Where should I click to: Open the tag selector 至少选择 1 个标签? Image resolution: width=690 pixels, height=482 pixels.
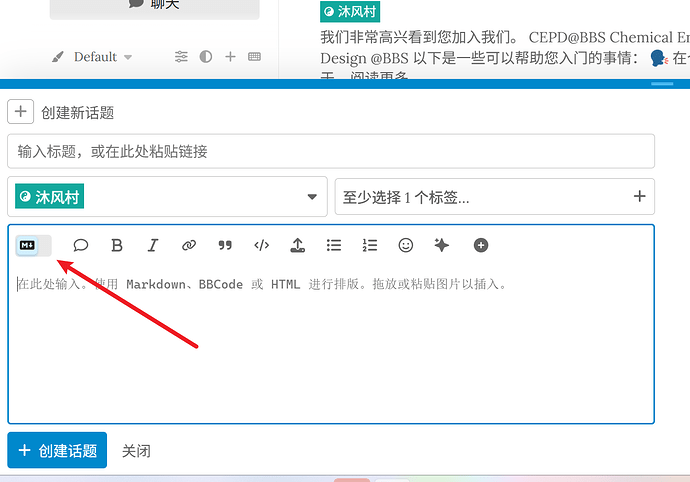tap(494, 197)
